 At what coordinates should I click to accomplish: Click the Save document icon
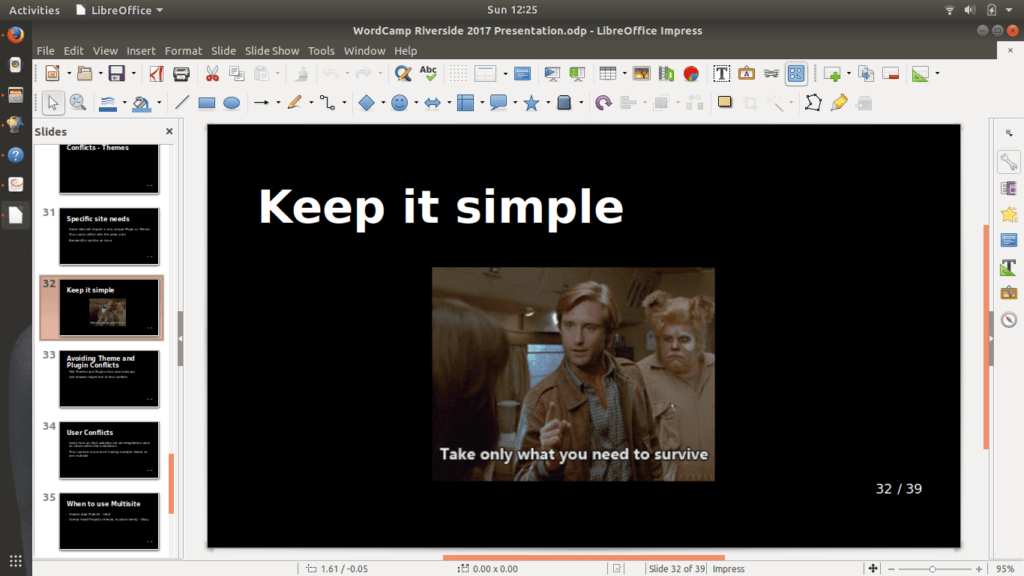click(116, 73)
